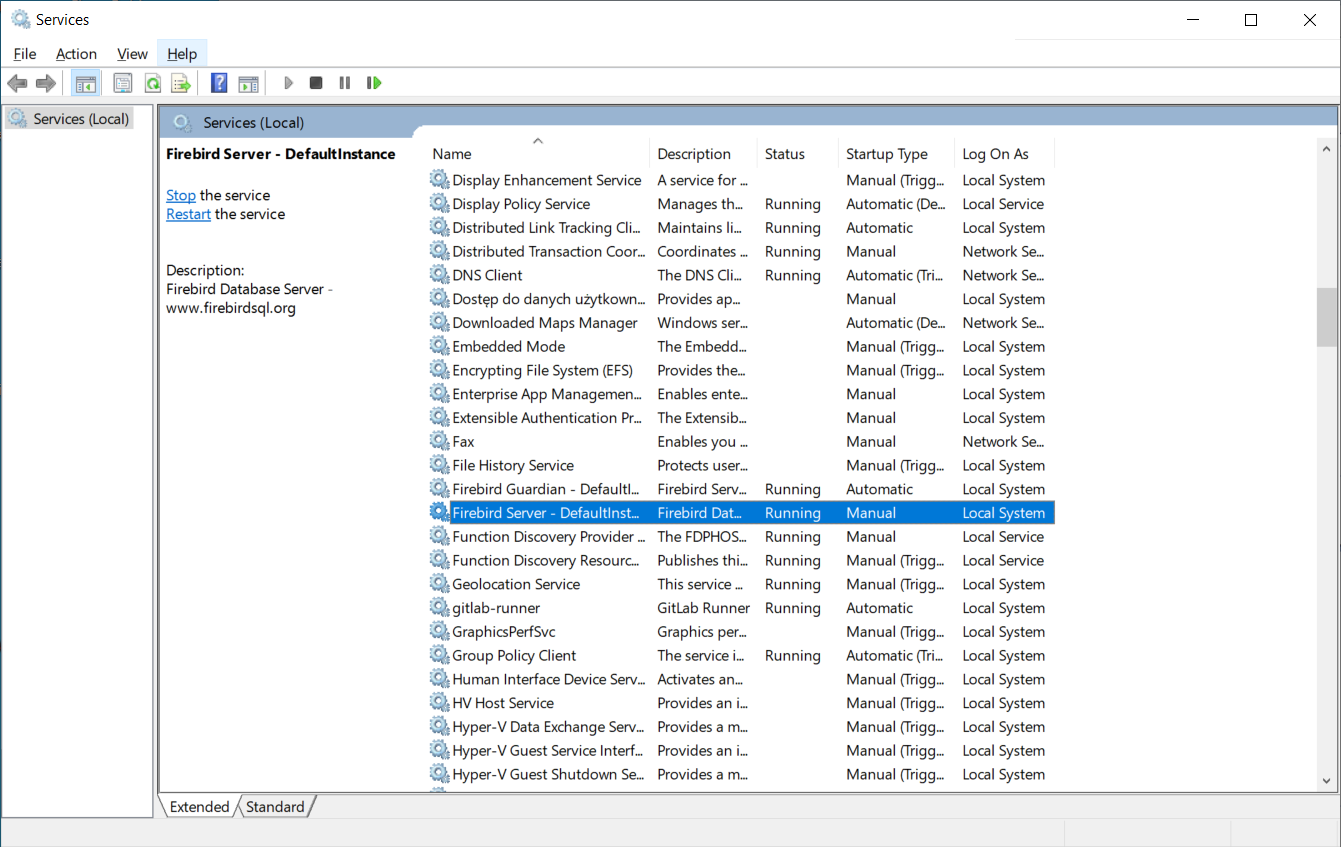The image size is (1341, 847).
Task: Click the Stop the service link
Action: tap(181, 195)
